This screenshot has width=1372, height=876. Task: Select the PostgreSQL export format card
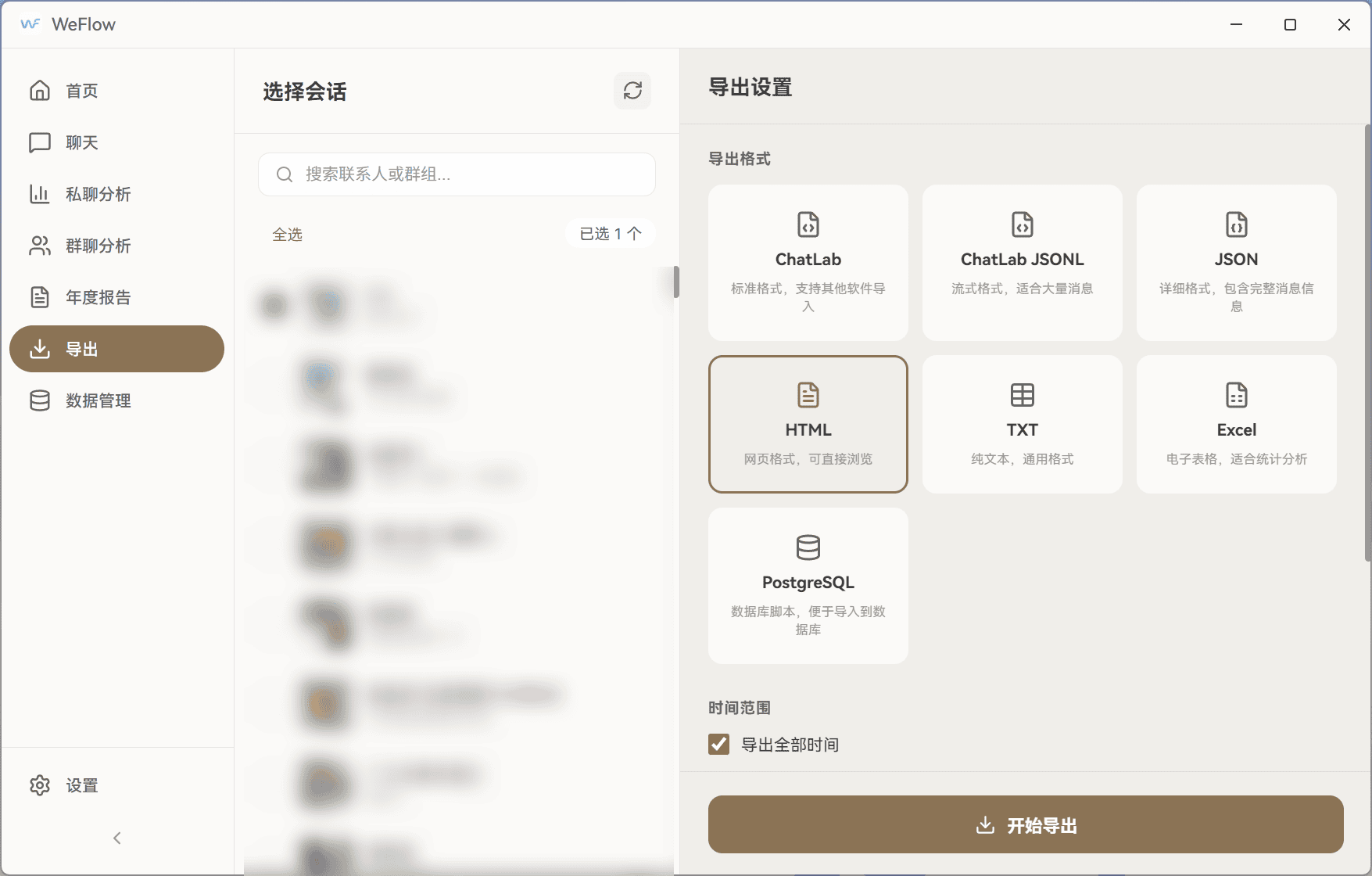pos(808,585)
